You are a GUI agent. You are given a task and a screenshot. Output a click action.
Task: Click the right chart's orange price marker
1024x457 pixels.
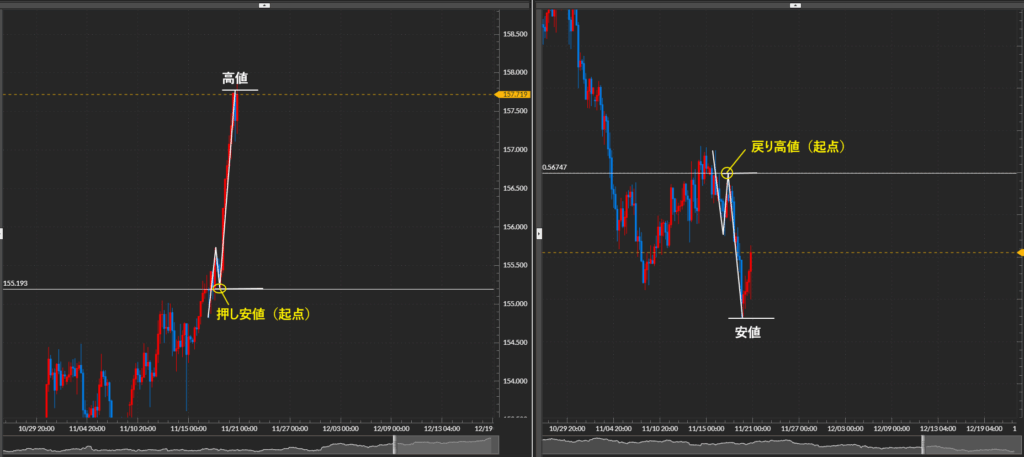[1019, 252]
